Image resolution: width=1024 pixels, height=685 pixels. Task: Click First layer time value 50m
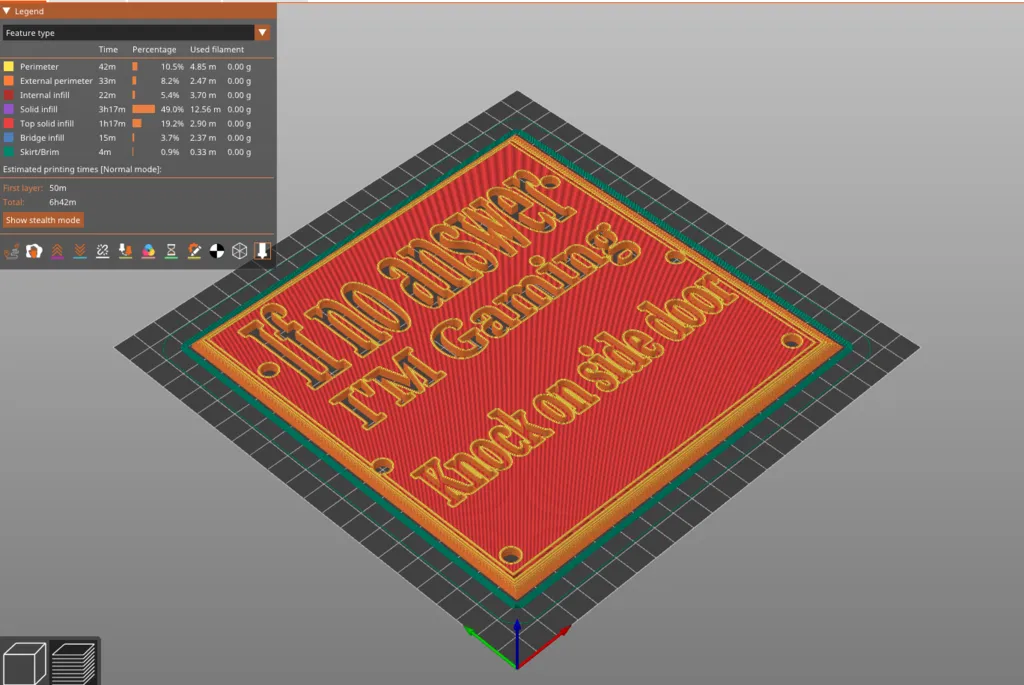[58, 188]
